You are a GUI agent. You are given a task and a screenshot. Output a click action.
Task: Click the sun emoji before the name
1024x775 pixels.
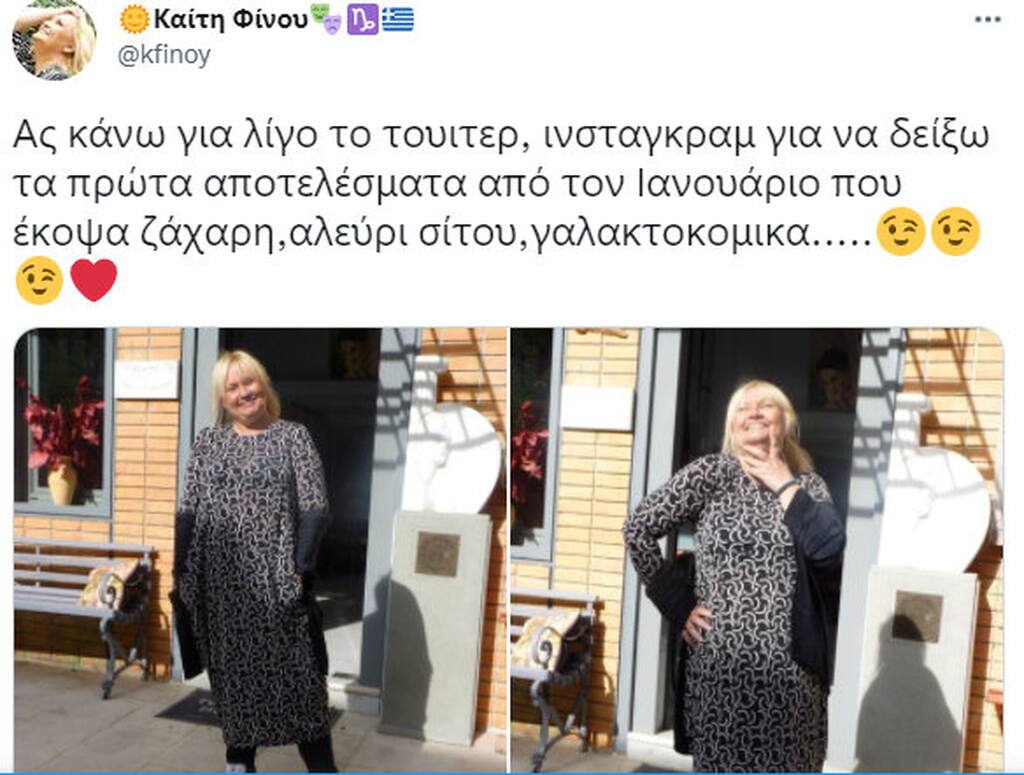pyautogui.click(x=135, y=19)
